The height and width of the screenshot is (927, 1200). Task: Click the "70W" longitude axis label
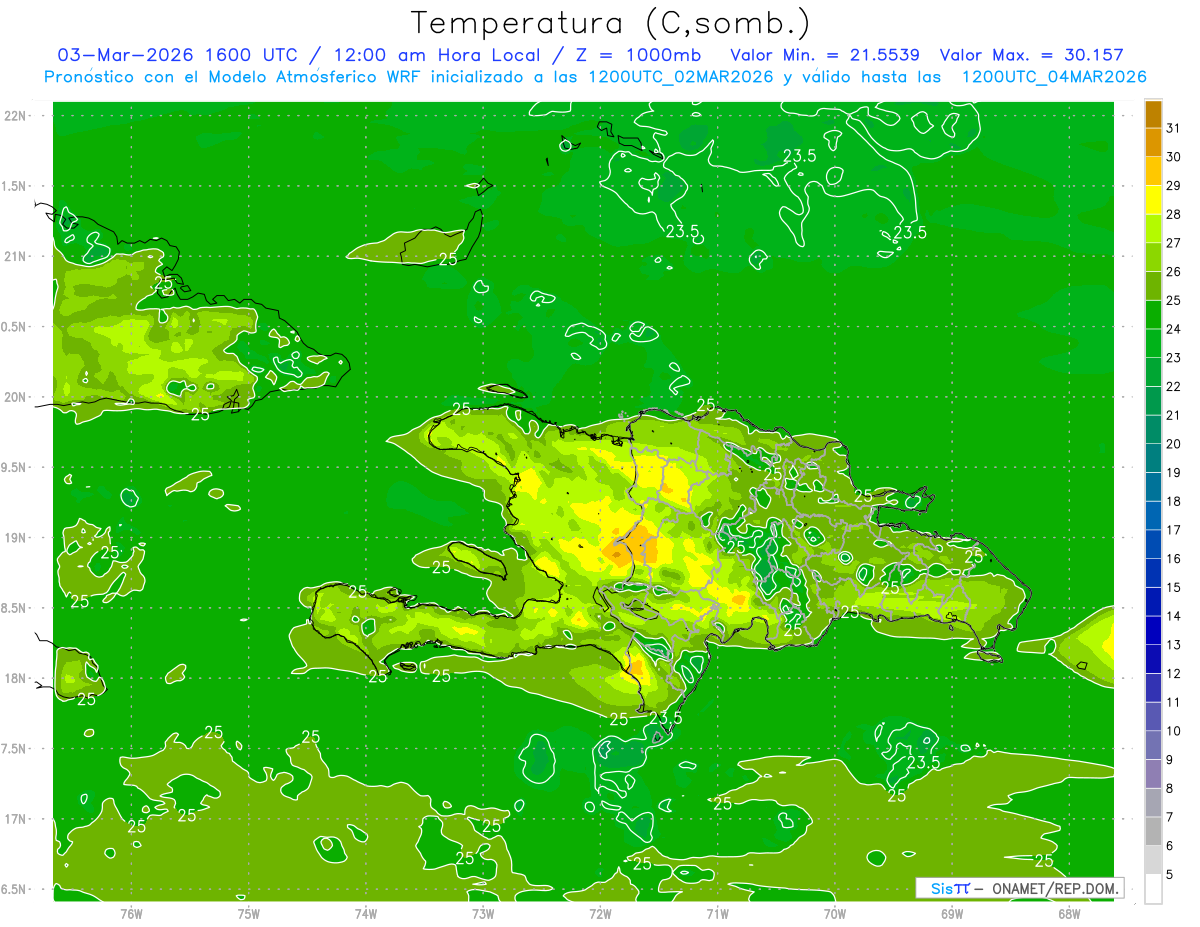pyautogui.click(x=835, y=913)
